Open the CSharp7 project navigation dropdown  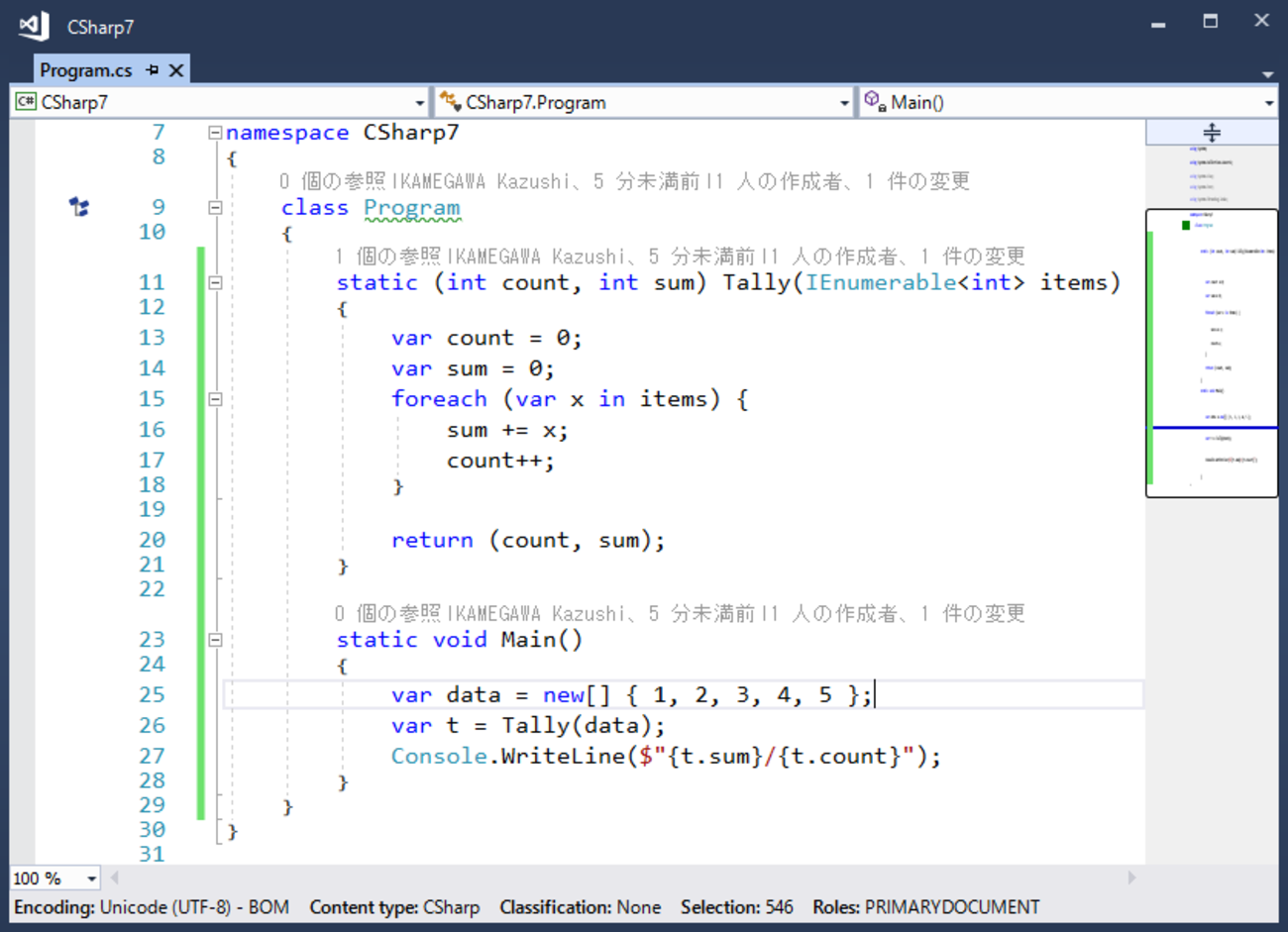(x=419, y=103)
